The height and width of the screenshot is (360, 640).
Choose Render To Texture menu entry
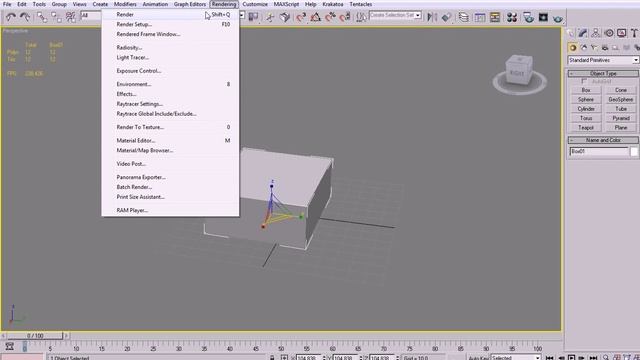tap(170, 127)
